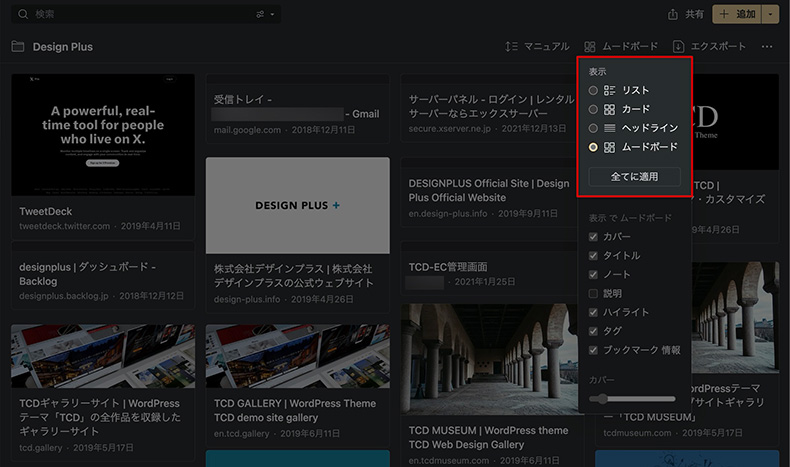Click the sort arrows icon beside マニュアル
This screenshot has width=790, height=467.
tap(511, 46)
